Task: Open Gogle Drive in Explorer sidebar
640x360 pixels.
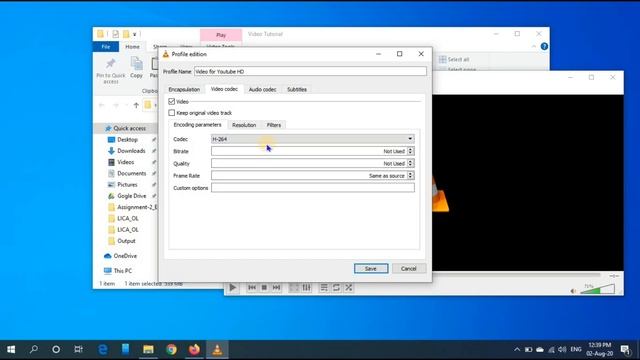Action: pyautogui.click(x=131, y=196)
